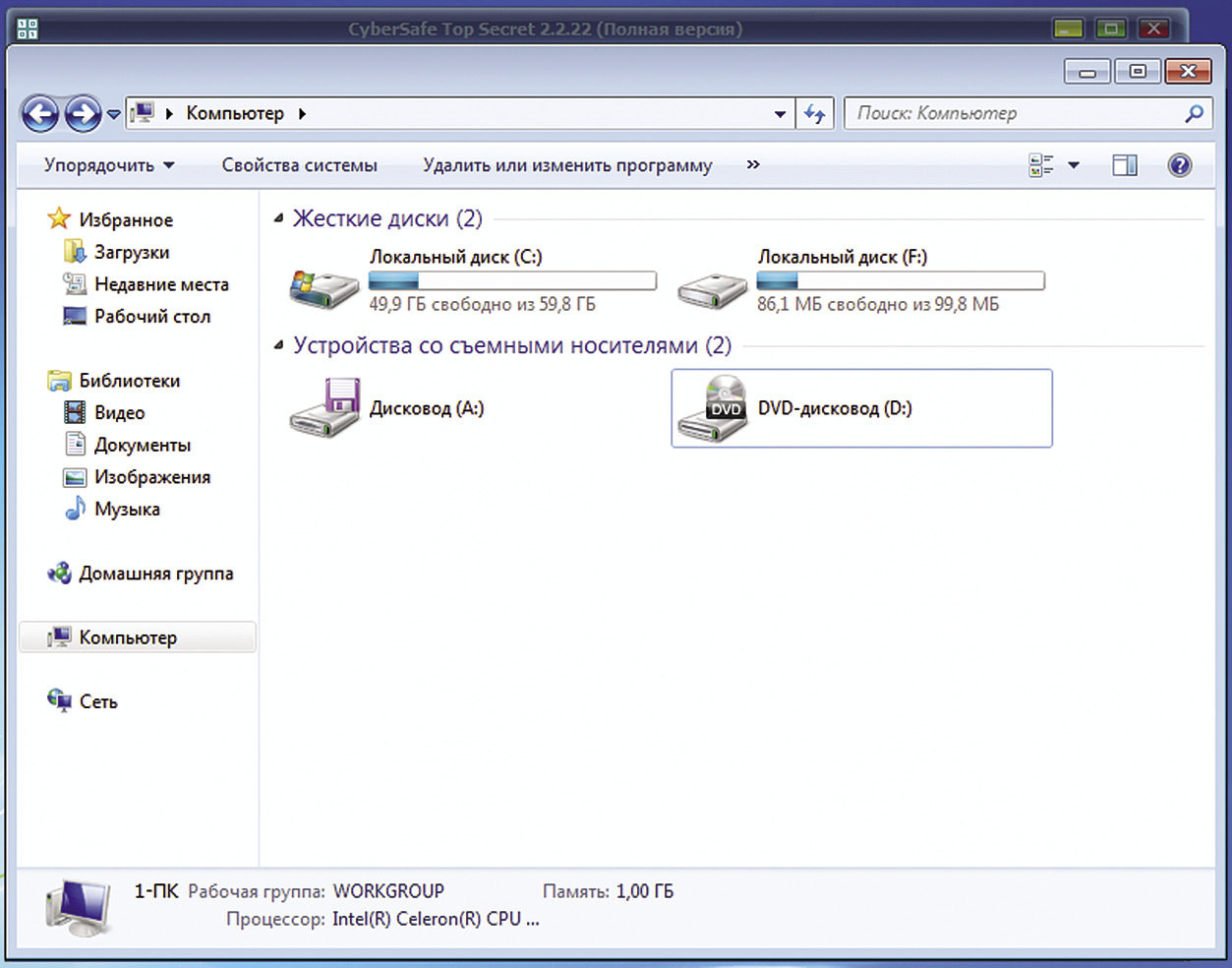Maximize the Explorer window
The height and width of the screenshot is (968, 1232).
pyautogui.click(x=1138, y=71)
